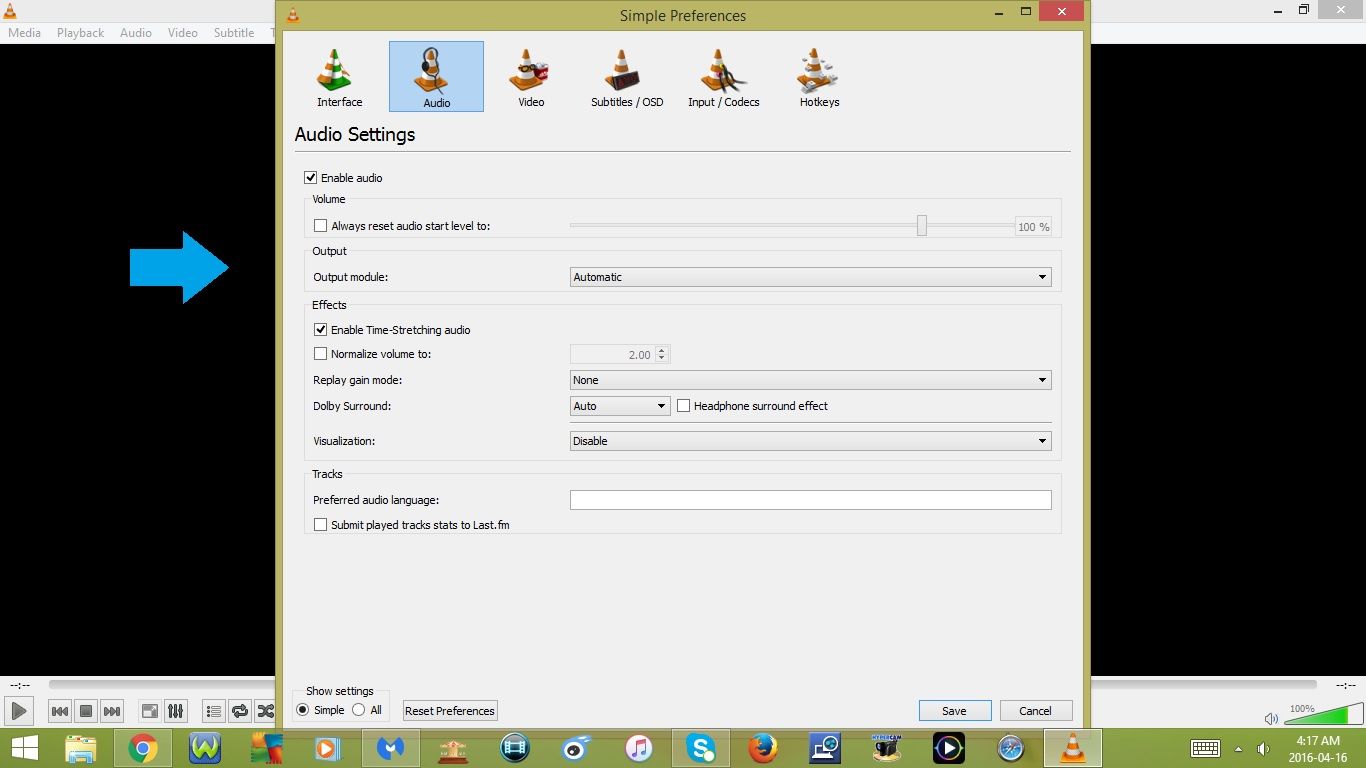Open the Subtitles / OSD settings

(x=627, y=75)
